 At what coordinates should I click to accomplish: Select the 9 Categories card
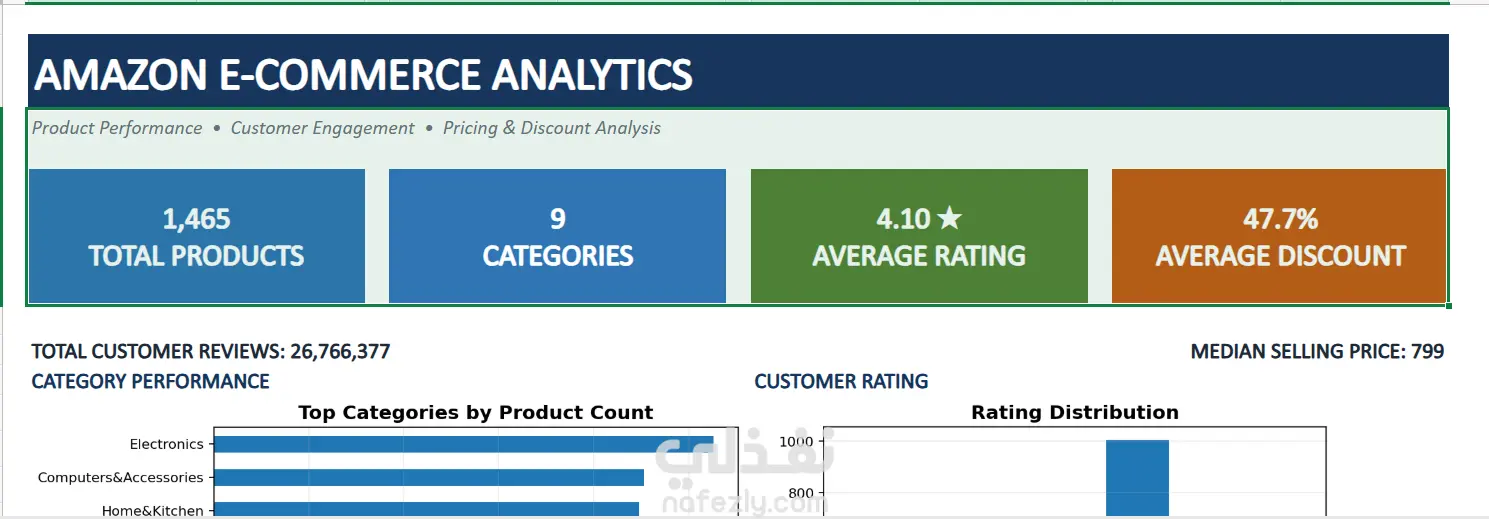557,236
